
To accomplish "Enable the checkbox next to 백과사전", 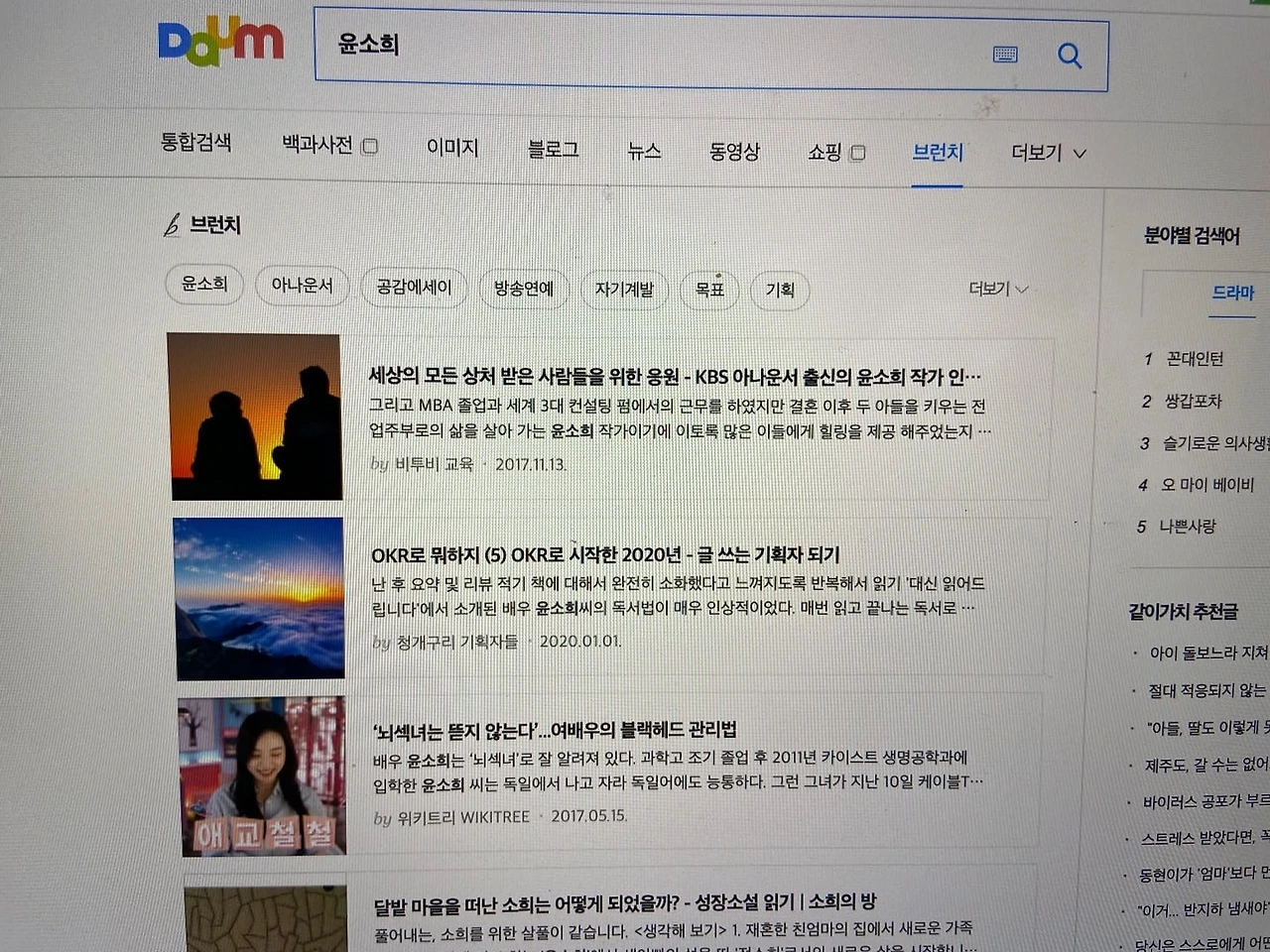I will click(x=368, y=146).
